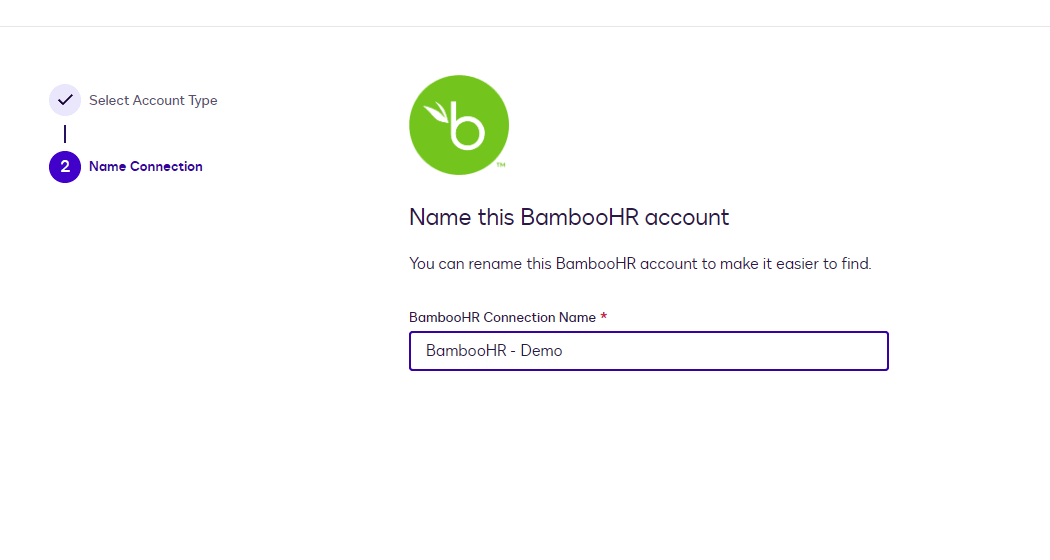
Task: Click the TM trademark symbol beside logo
Action: (500, 165)
